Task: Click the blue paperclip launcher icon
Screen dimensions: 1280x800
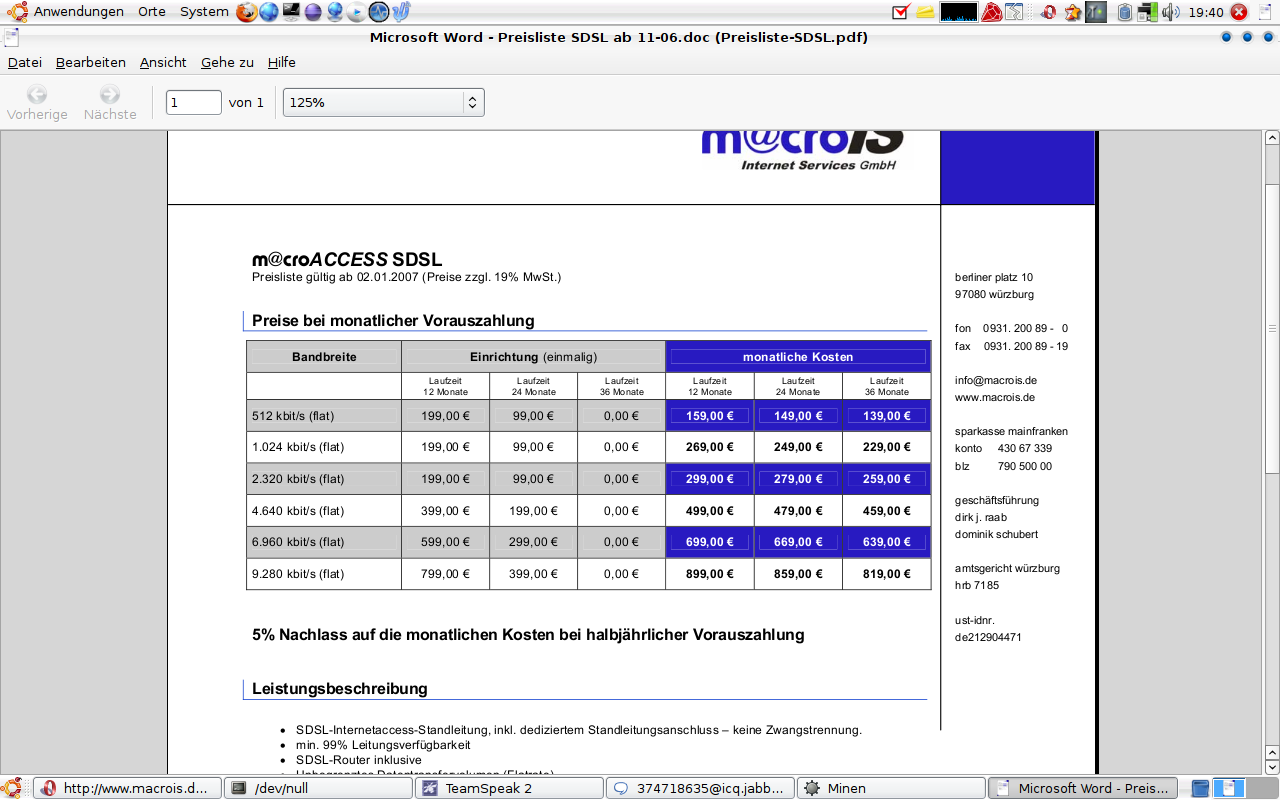Action: (x=400, y=12)
